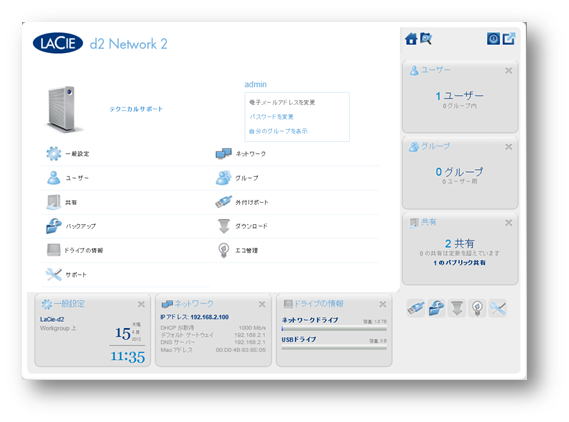The width and height of the screenshot is (569, 422).
Task: Click 自分のグループを表示 link
Action: point(278,131)
